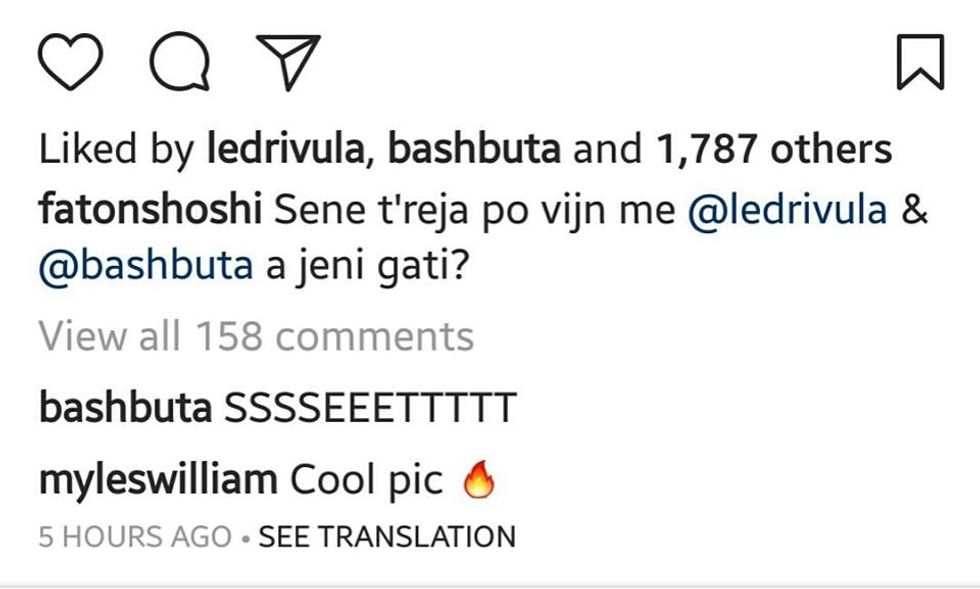Tap the Cool pic comment text
This screenshot has height=589, width=980.
coord(366,480)
